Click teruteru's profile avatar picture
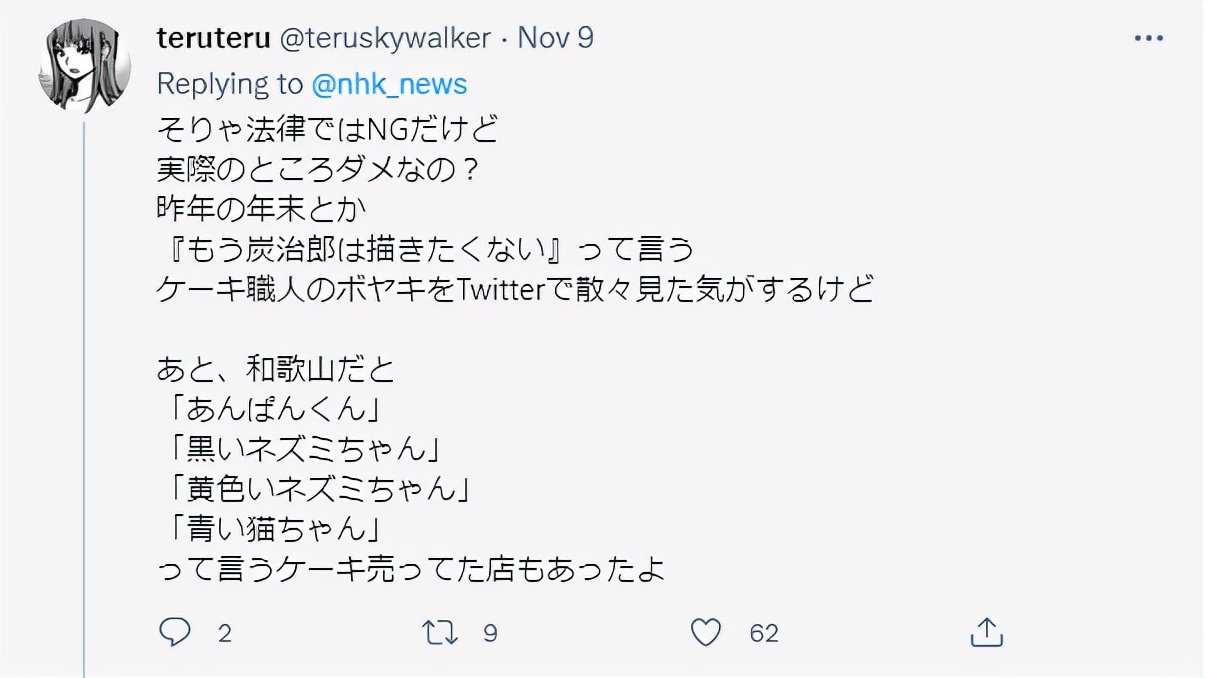Screen dimensions: 1206x678 (x=84, y=66)
